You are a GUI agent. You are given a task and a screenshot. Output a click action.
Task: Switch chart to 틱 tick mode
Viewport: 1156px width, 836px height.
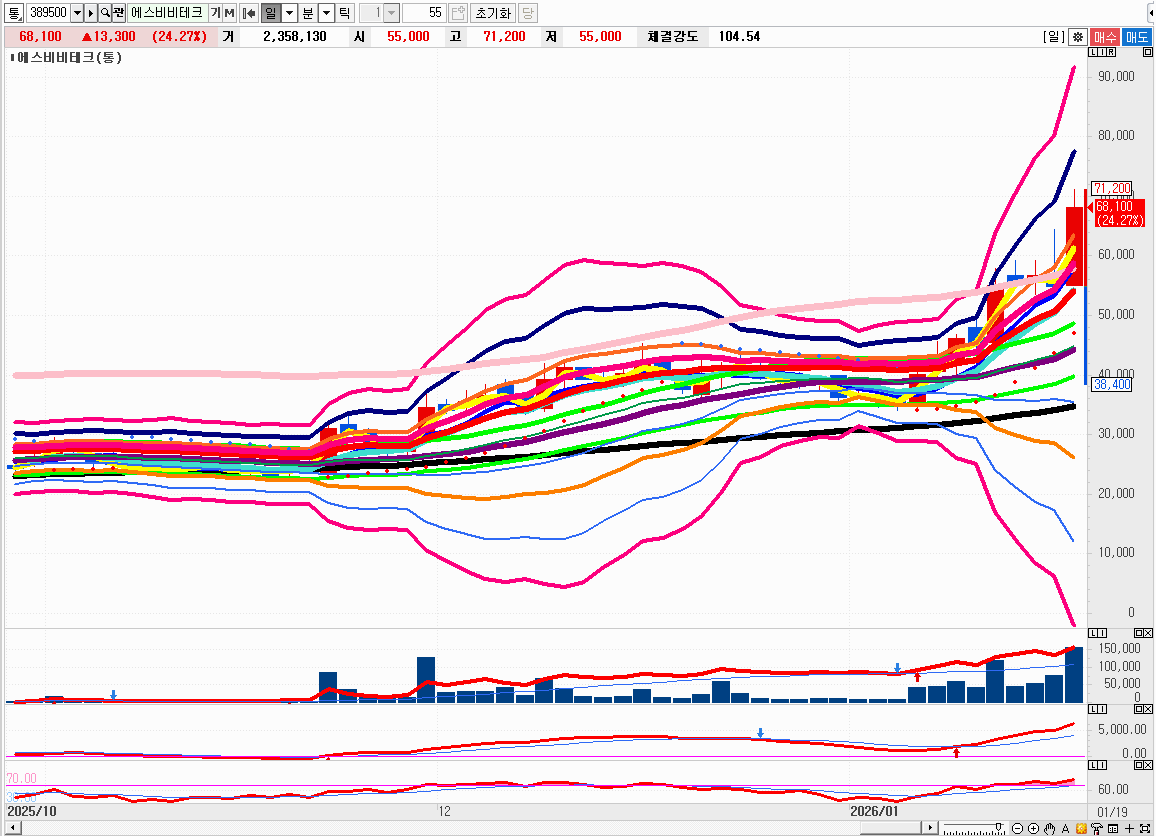[344, 13]
